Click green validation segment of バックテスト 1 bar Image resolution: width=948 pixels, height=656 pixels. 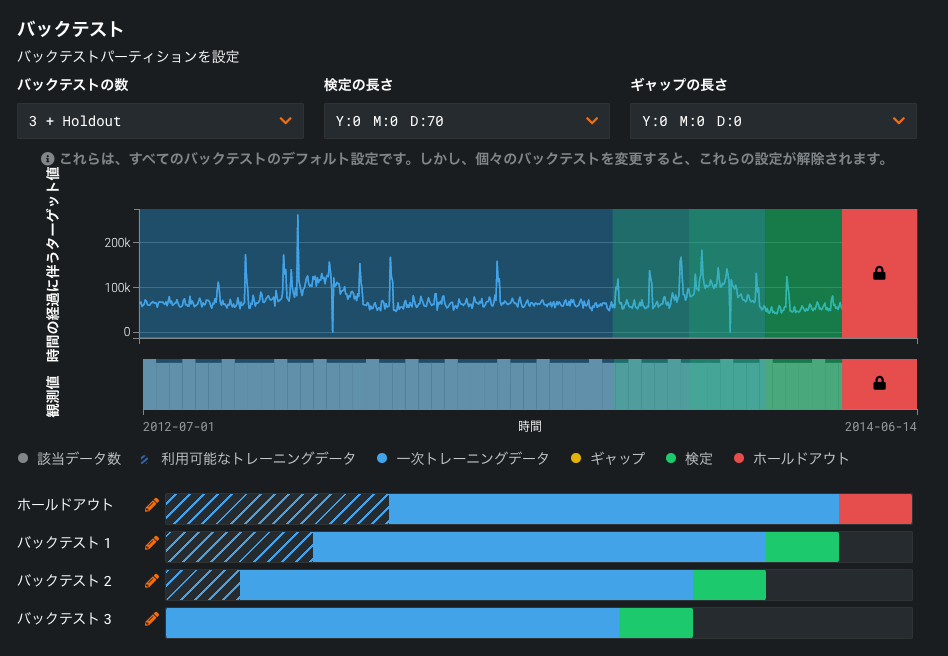click(802, 547)
